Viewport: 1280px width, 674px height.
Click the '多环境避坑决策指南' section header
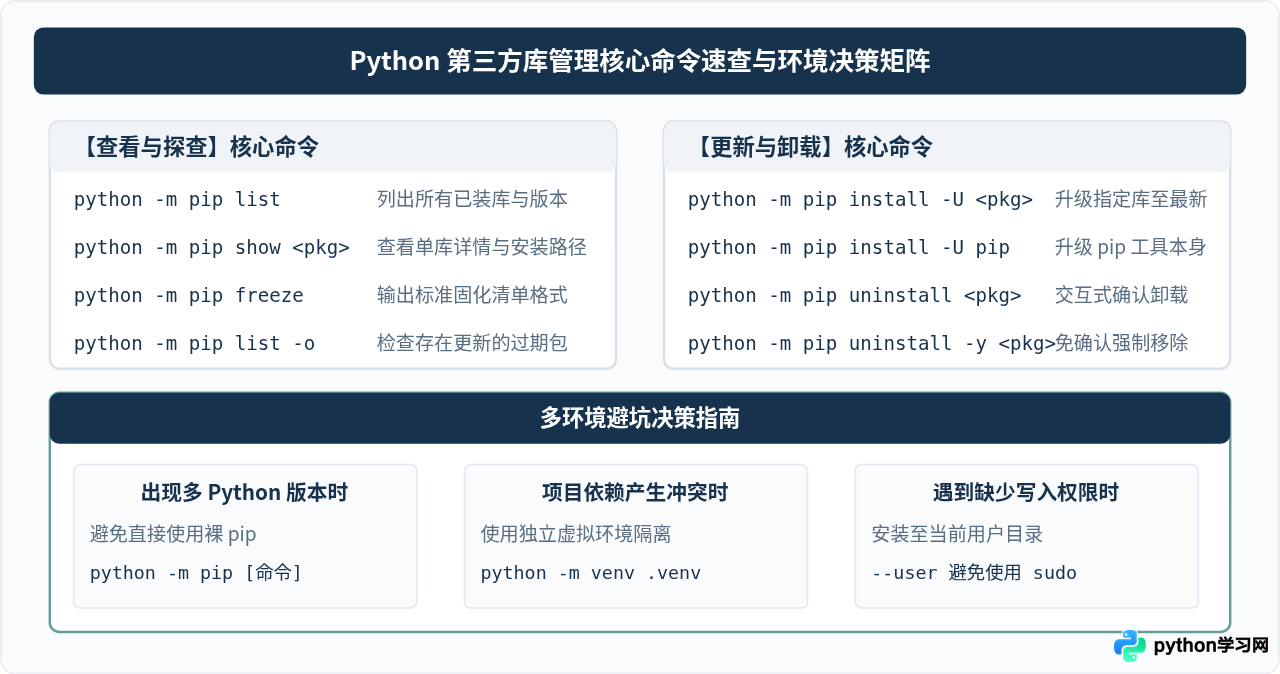(640, 418)
